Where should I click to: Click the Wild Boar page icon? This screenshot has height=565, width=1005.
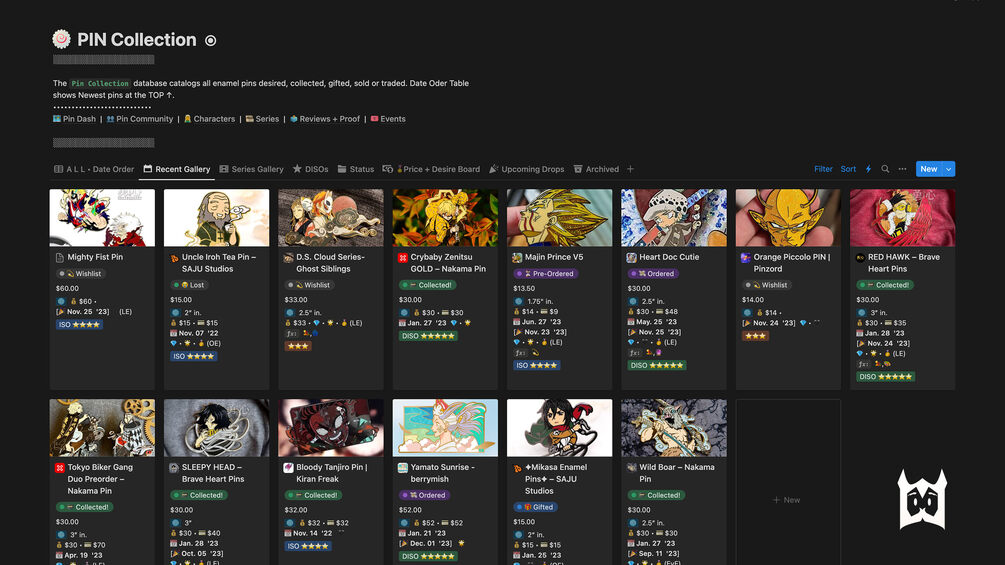(631, 468)
